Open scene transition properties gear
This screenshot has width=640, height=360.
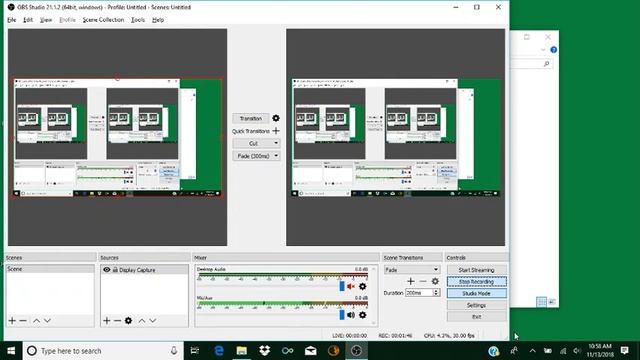coord(435,281)
